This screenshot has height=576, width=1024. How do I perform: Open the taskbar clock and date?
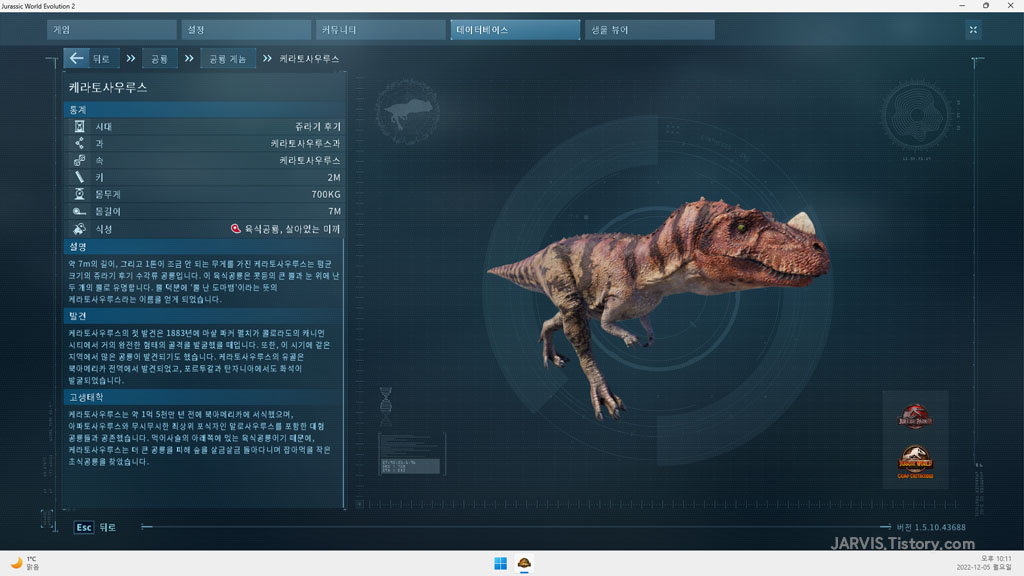click(984, 563)
